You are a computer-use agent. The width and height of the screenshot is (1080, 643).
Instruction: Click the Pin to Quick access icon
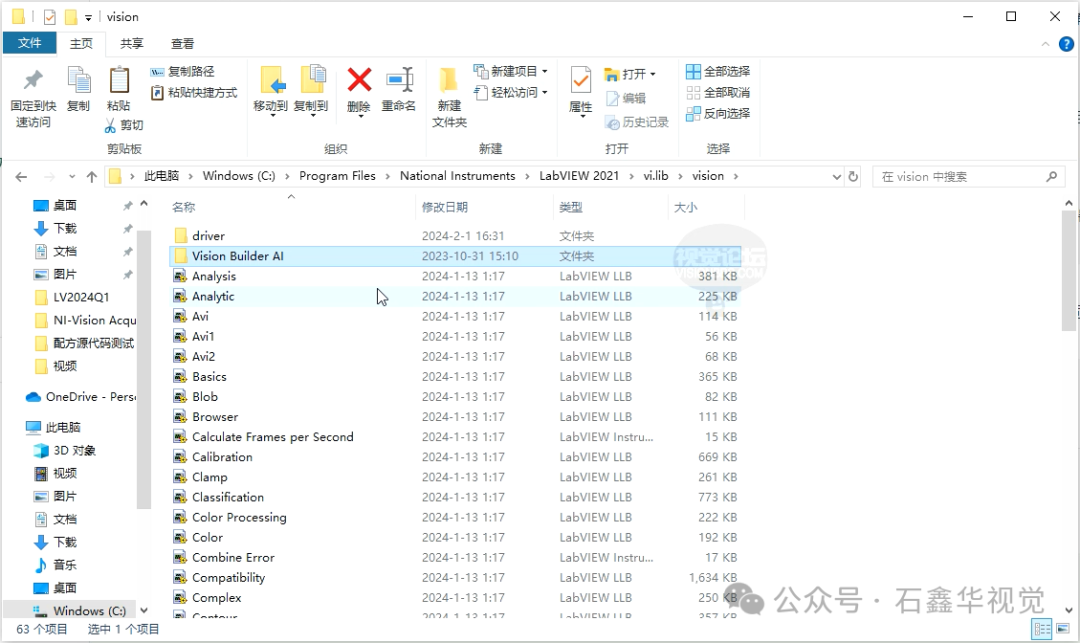(33, 80)
